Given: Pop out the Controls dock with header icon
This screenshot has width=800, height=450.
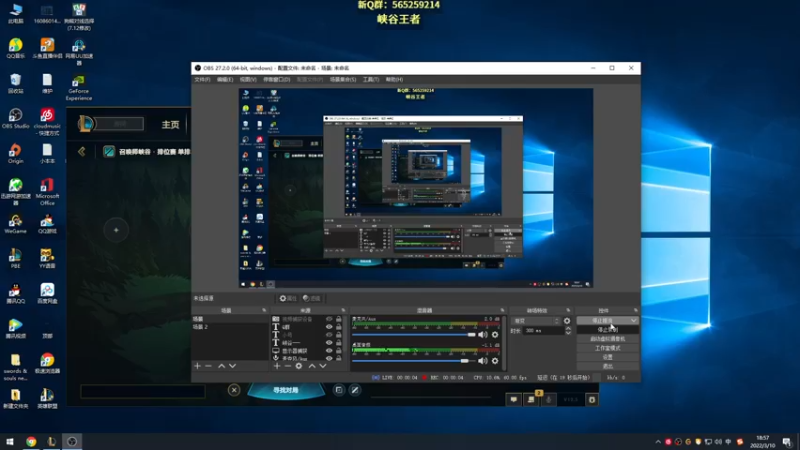Looking at the screenshot, I should pyautogui.click(x=636, y=310).
